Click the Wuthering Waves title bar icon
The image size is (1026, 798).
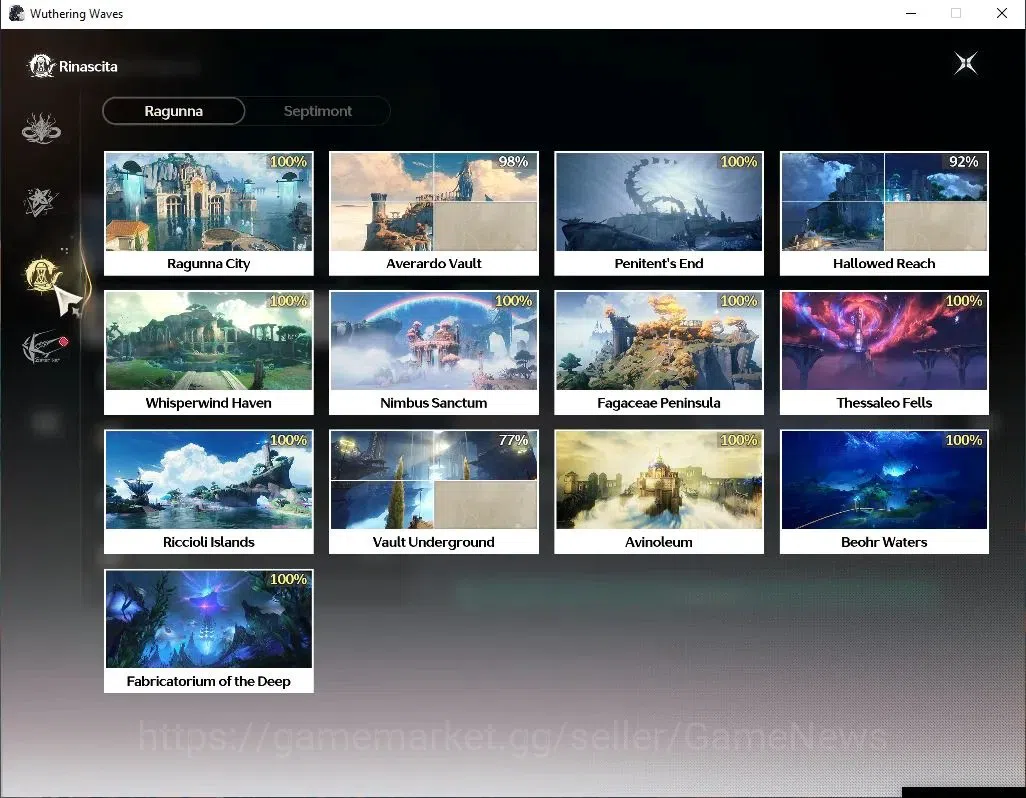tap(16, 13)
